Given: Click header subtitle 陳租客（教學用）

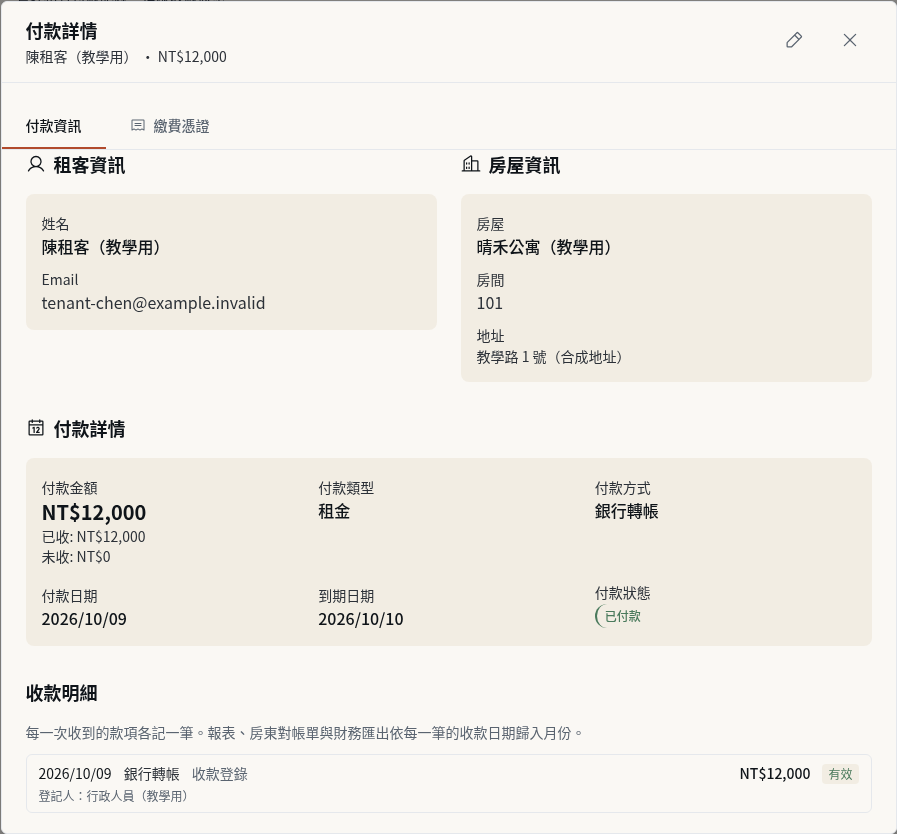Looking at the screenshot, I should (x=81, y=57).
